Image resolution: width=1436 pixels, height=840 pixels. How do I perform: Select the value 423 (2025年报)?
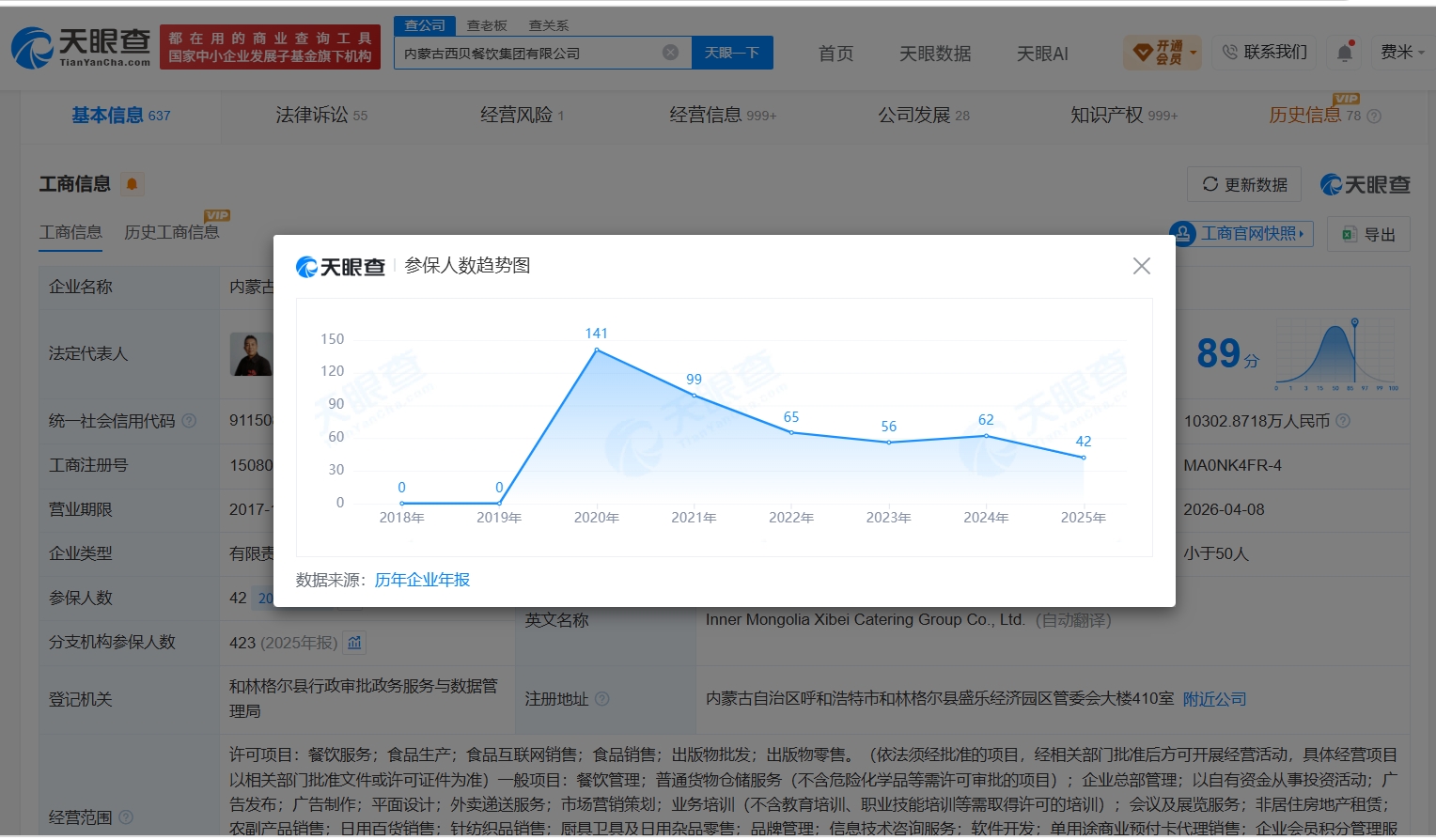coord(283,643)
